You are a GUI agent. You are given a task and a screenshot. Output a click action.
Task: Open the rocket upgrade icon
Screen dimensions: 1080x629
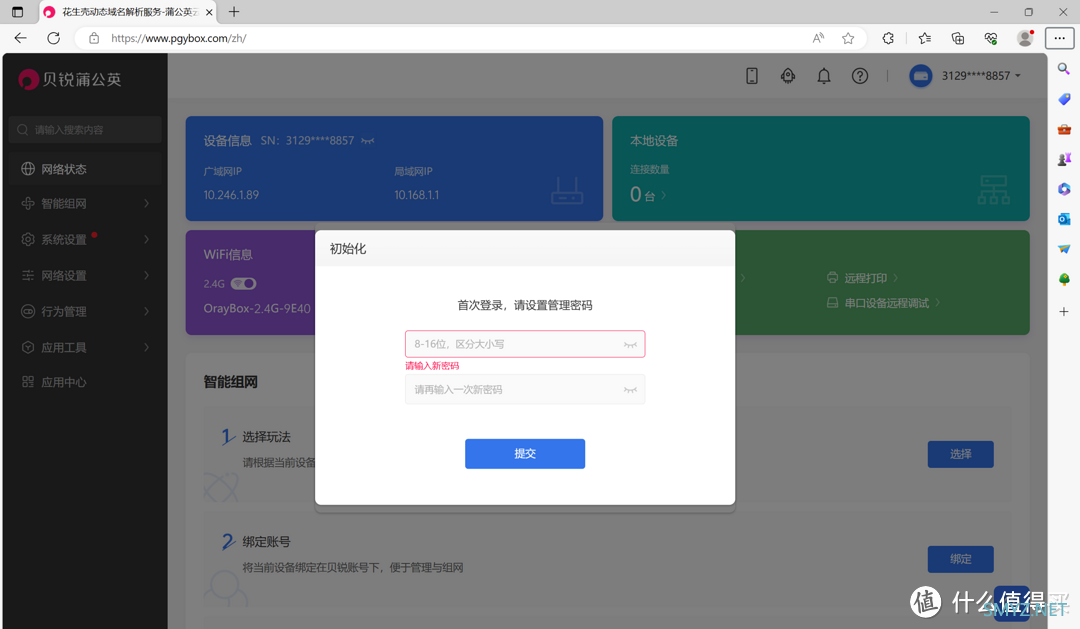(788, 76)
